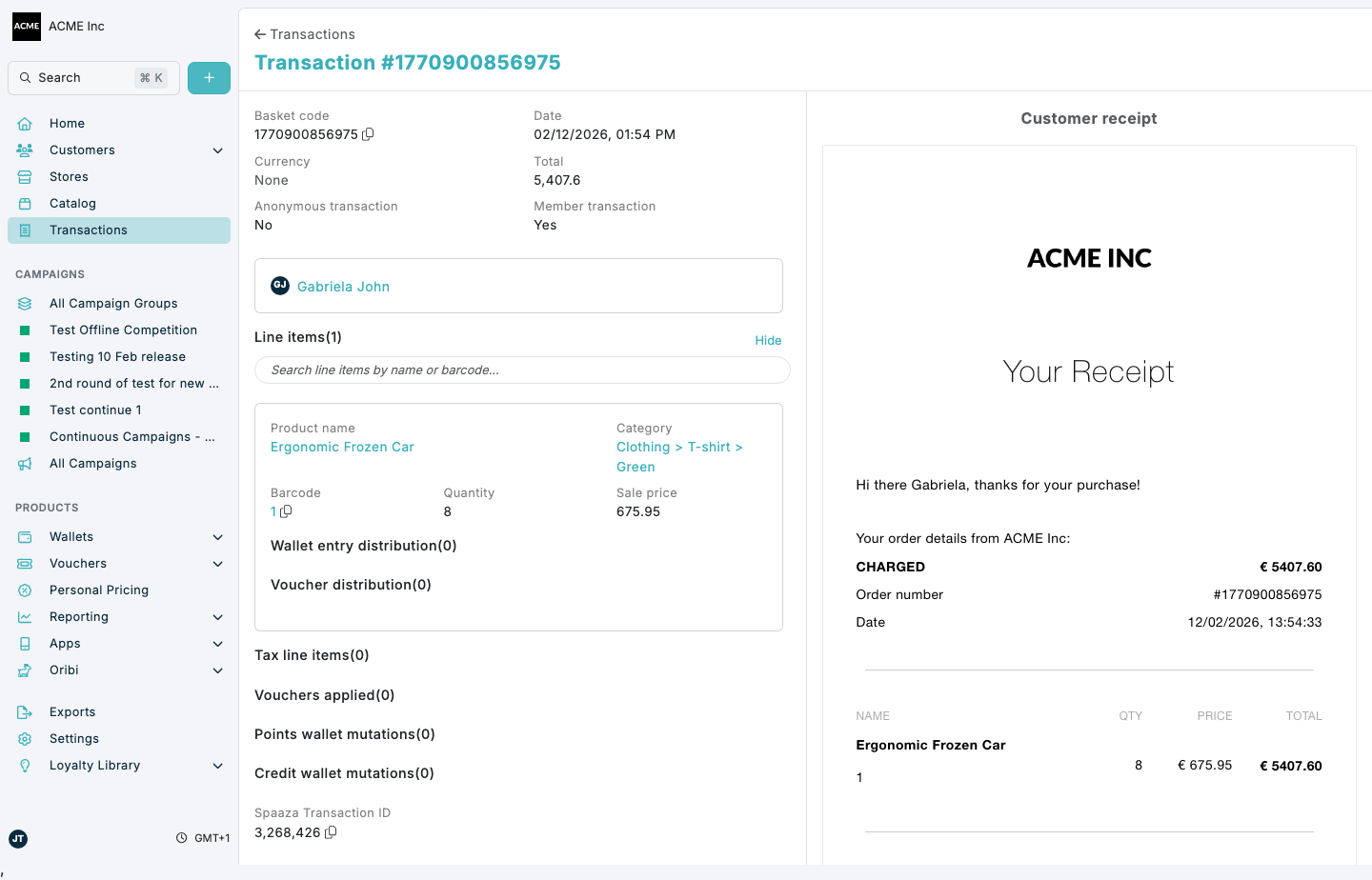The width and height of the screenshot is (1372, 880).
Task: Click inside the line items search field
Action: click(522, 370)
